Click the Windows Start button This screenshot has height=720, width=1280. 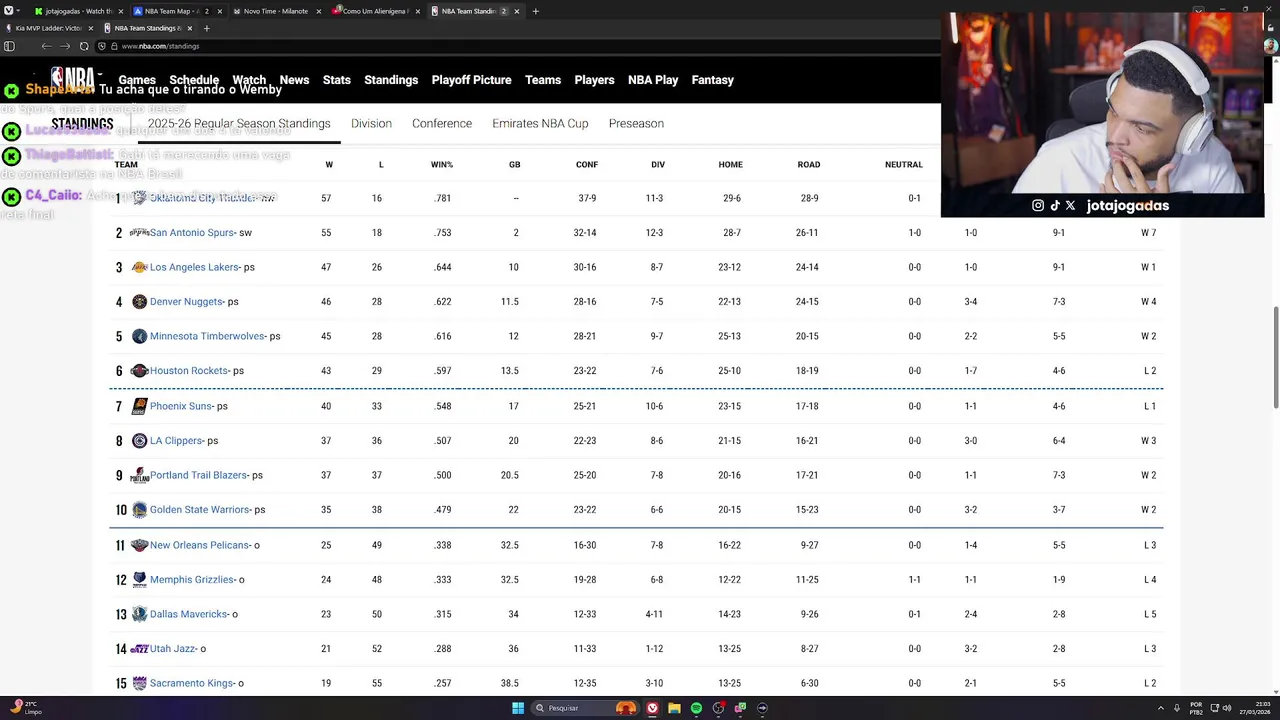(518, 708)
